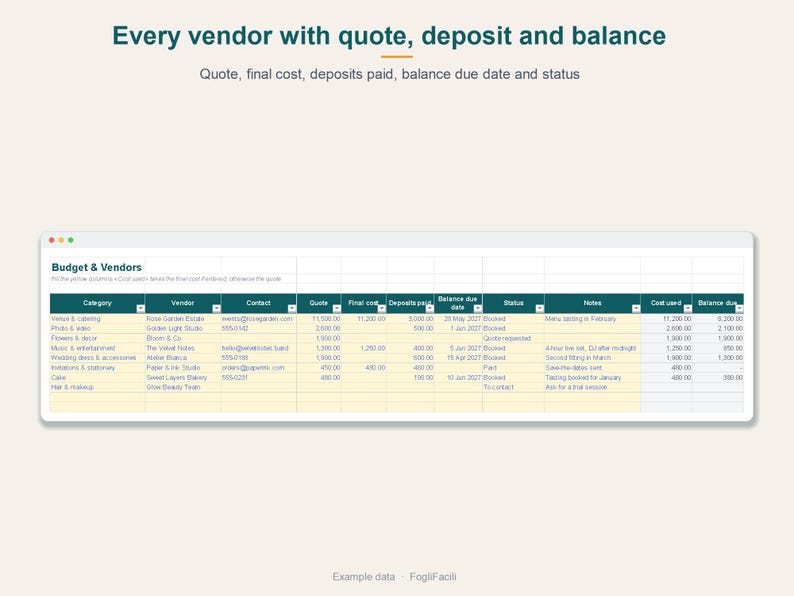Select the 'Flowers & decor' category cell
This screenshot has height=596, width=794.
[97, 338]
